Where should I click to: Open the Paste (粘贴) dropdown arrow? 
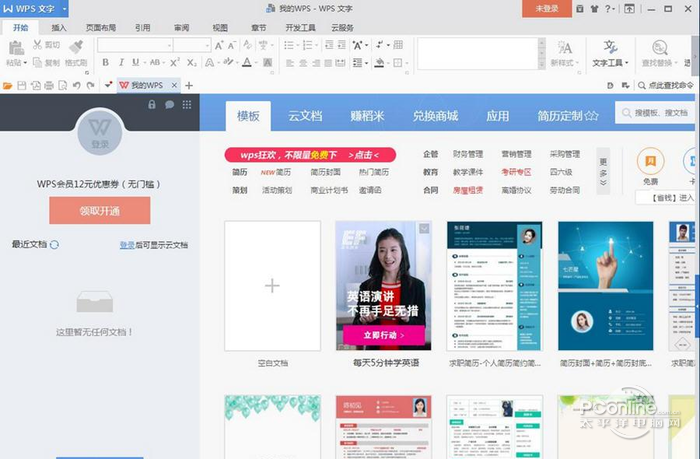pyautogui.click(x=25, y=63)
